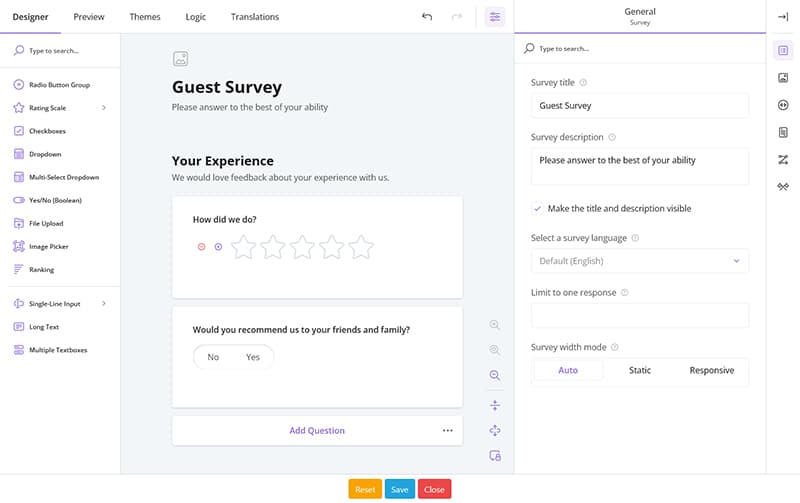Open the Logic tab
Screen dimensions: 800x503
click(x=196, y=17)
